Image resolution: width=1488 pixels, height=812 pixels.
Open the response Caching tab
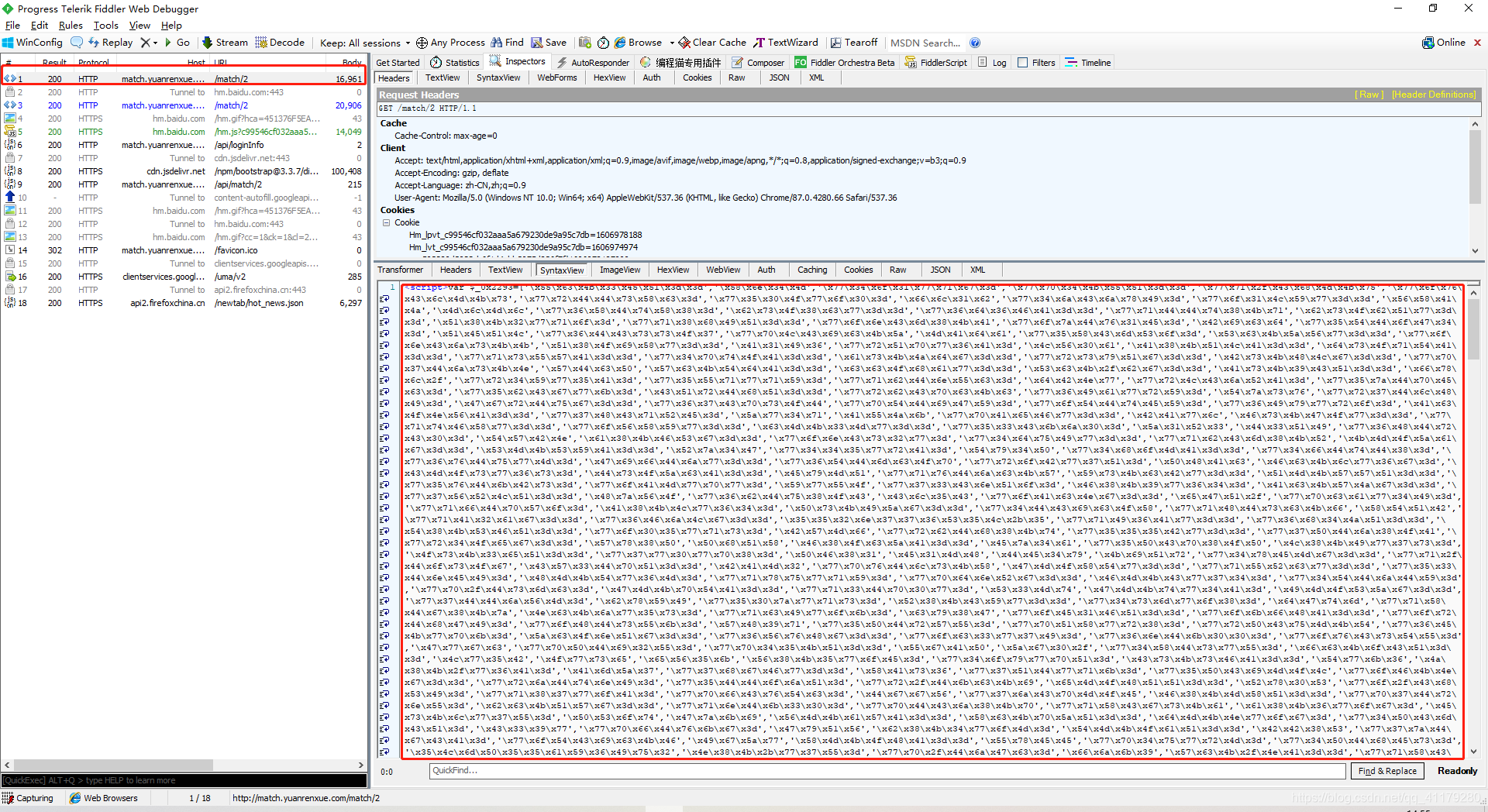(812, 270)
